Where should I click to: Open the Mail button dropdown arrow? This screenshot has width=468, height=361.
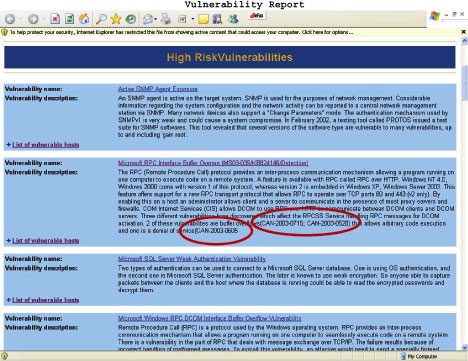click(156, 19)
